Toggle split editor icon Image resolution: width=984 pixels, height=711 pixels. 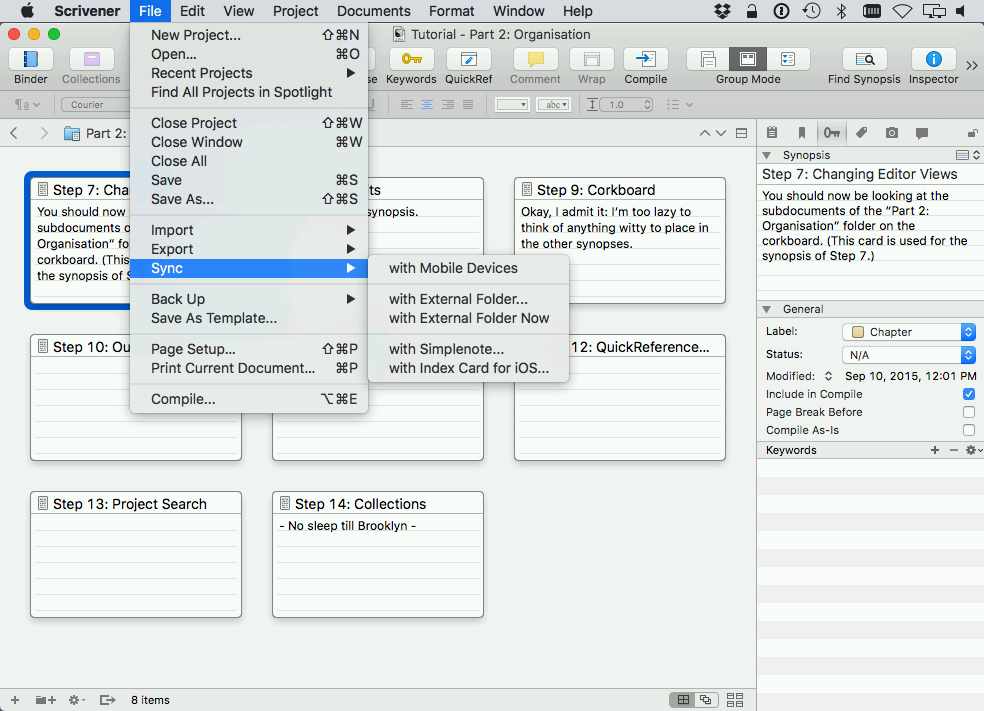[742, 133]
